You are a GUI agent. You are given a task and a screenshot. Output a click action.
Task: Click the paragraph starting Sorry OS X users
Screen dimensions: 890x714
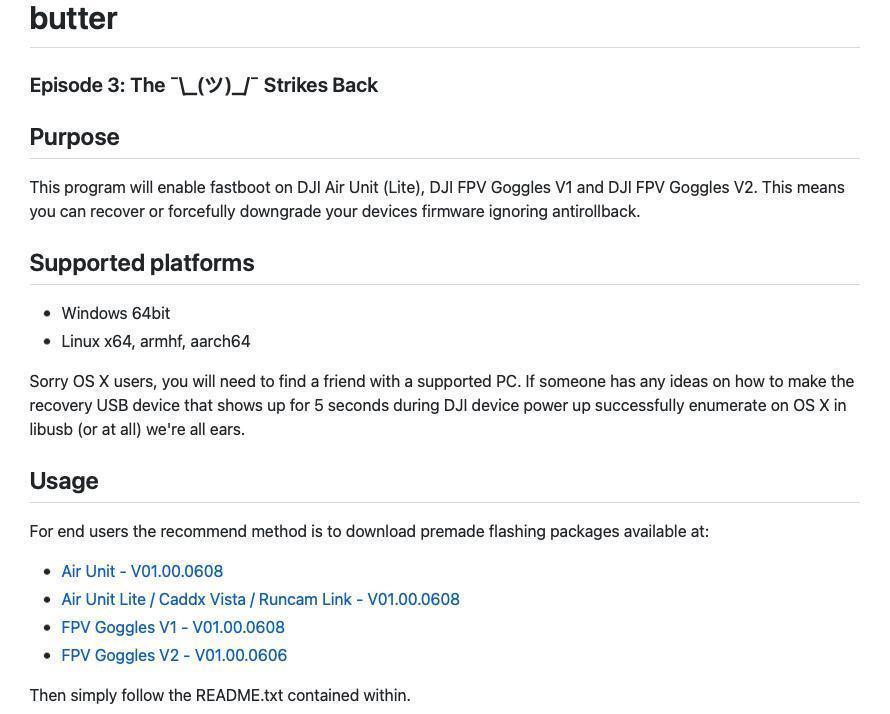(x=442, y=405)
